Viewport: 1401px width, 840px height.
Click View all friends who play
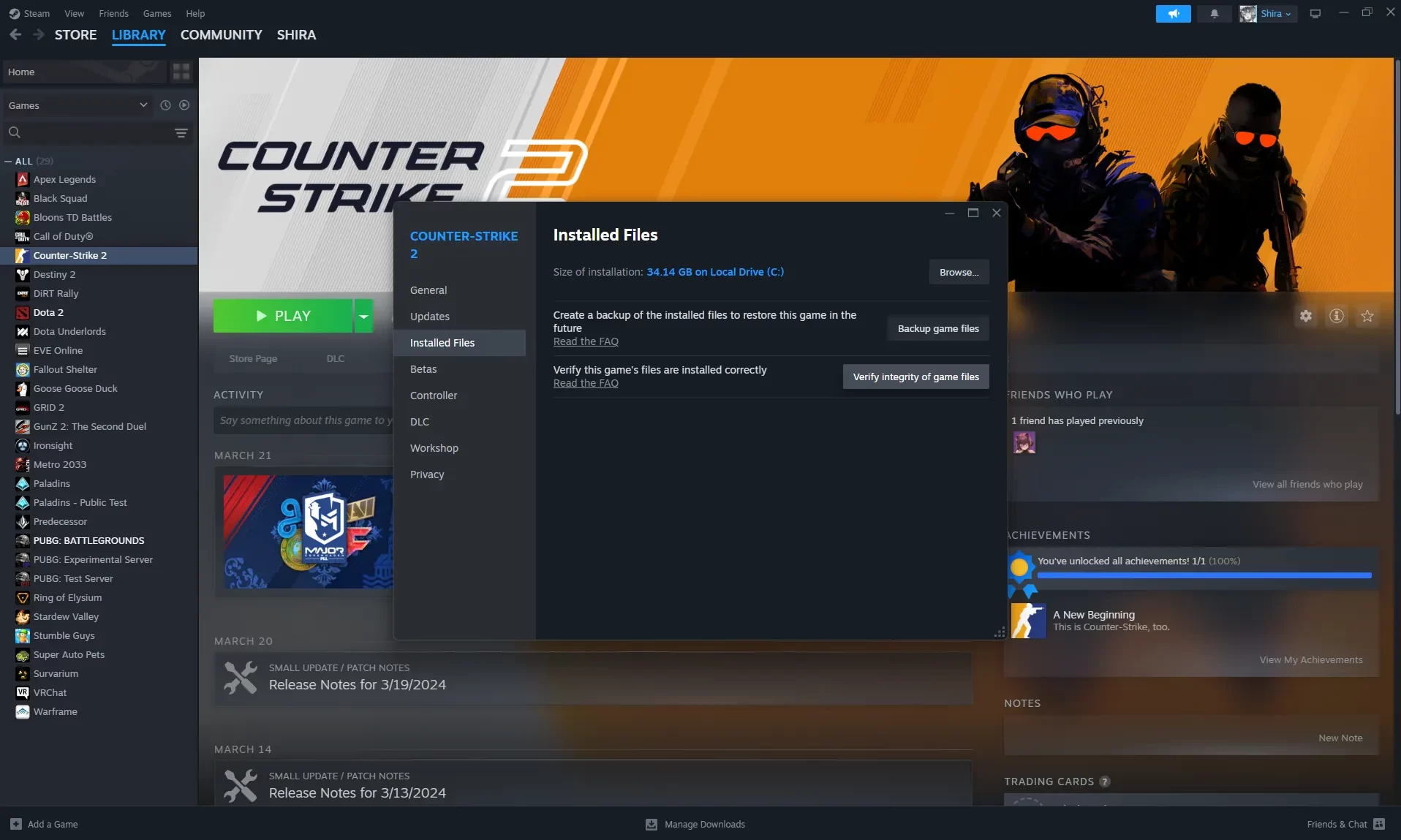pos(1307,484)
